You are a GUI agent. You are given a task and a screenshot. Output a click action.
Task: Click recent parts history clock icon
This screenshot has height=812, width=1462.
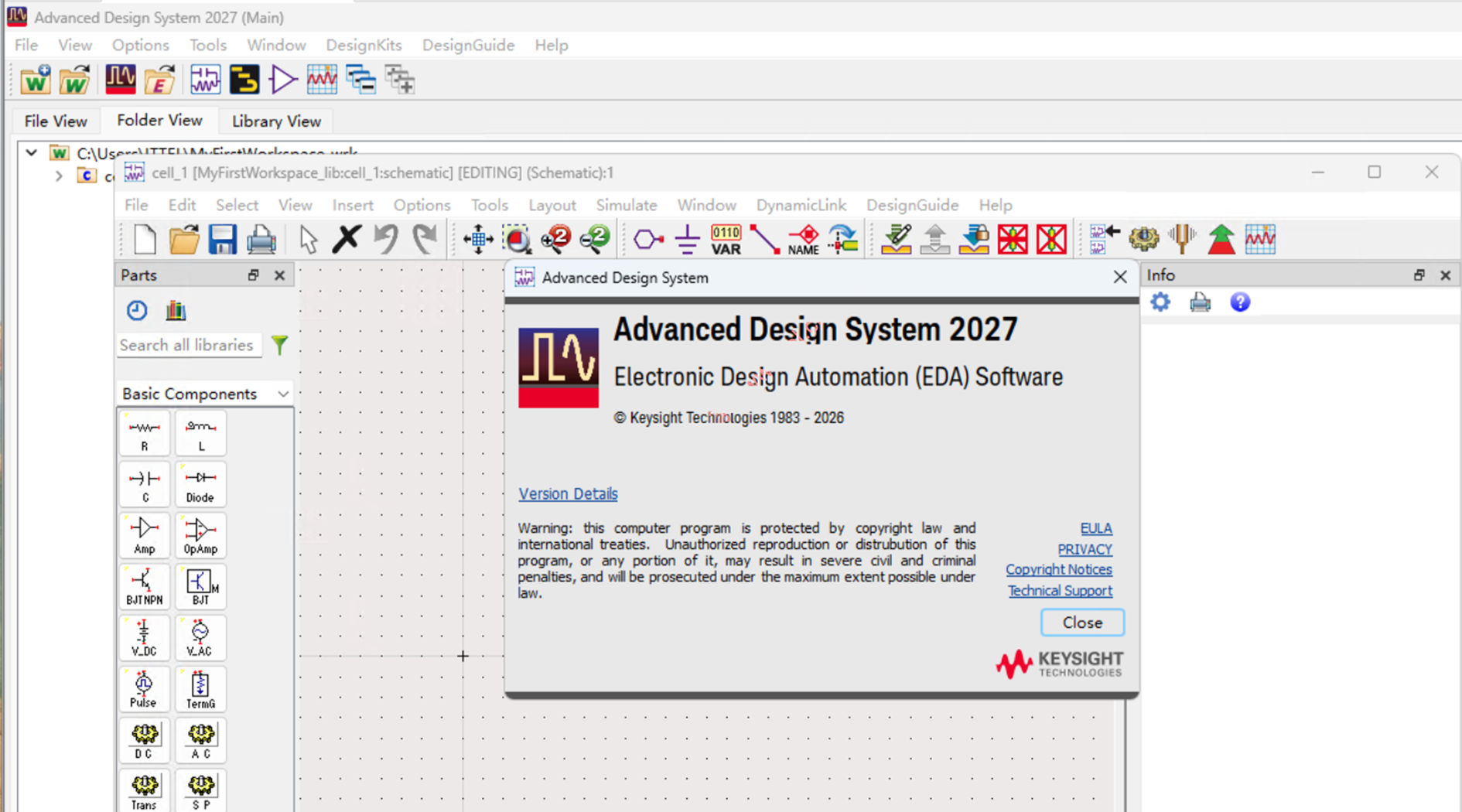click(x=137, y=310)
